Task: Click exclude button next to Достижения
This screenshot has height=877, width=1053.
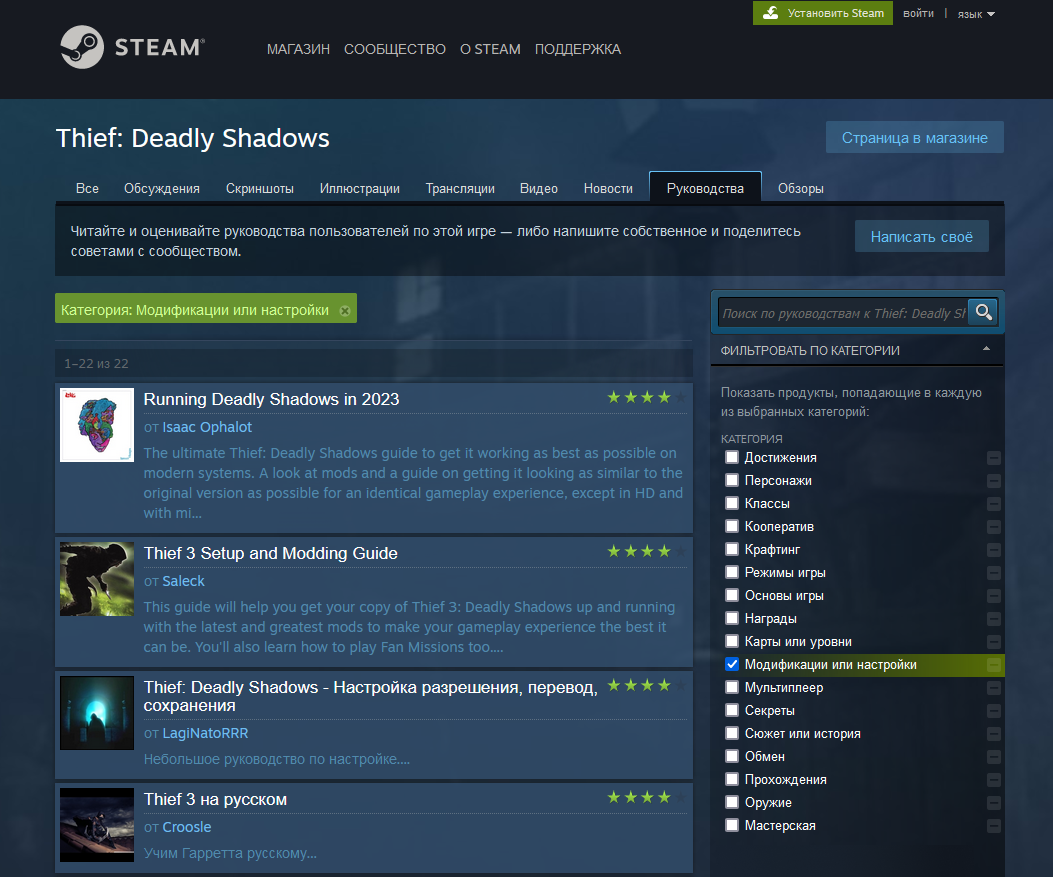Action: tap(994, 458)
